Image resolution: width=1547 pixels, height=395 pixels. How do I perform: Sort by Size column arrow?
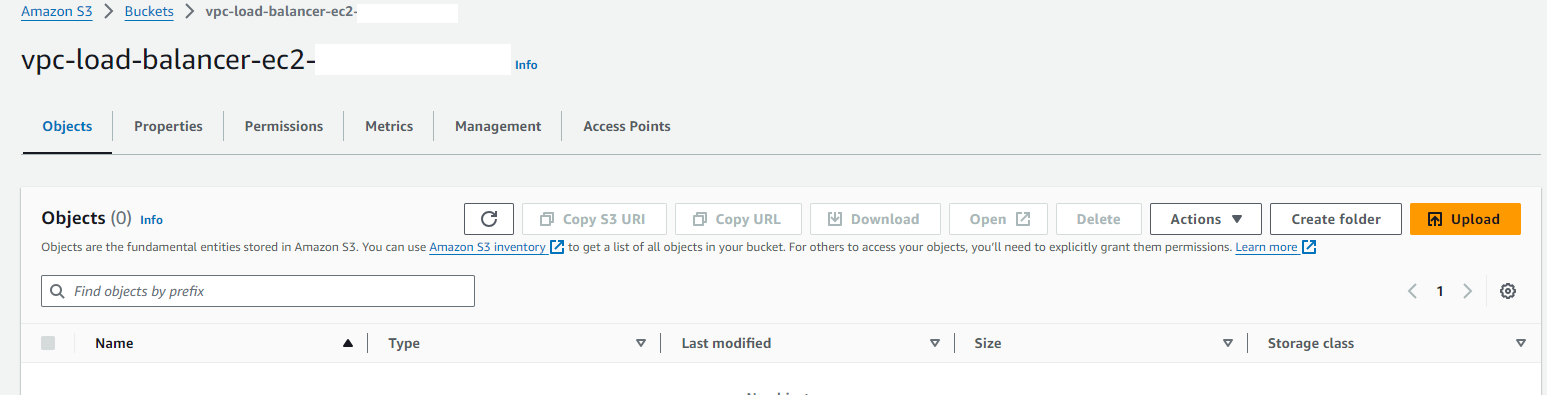click(x=1228, y=343)
